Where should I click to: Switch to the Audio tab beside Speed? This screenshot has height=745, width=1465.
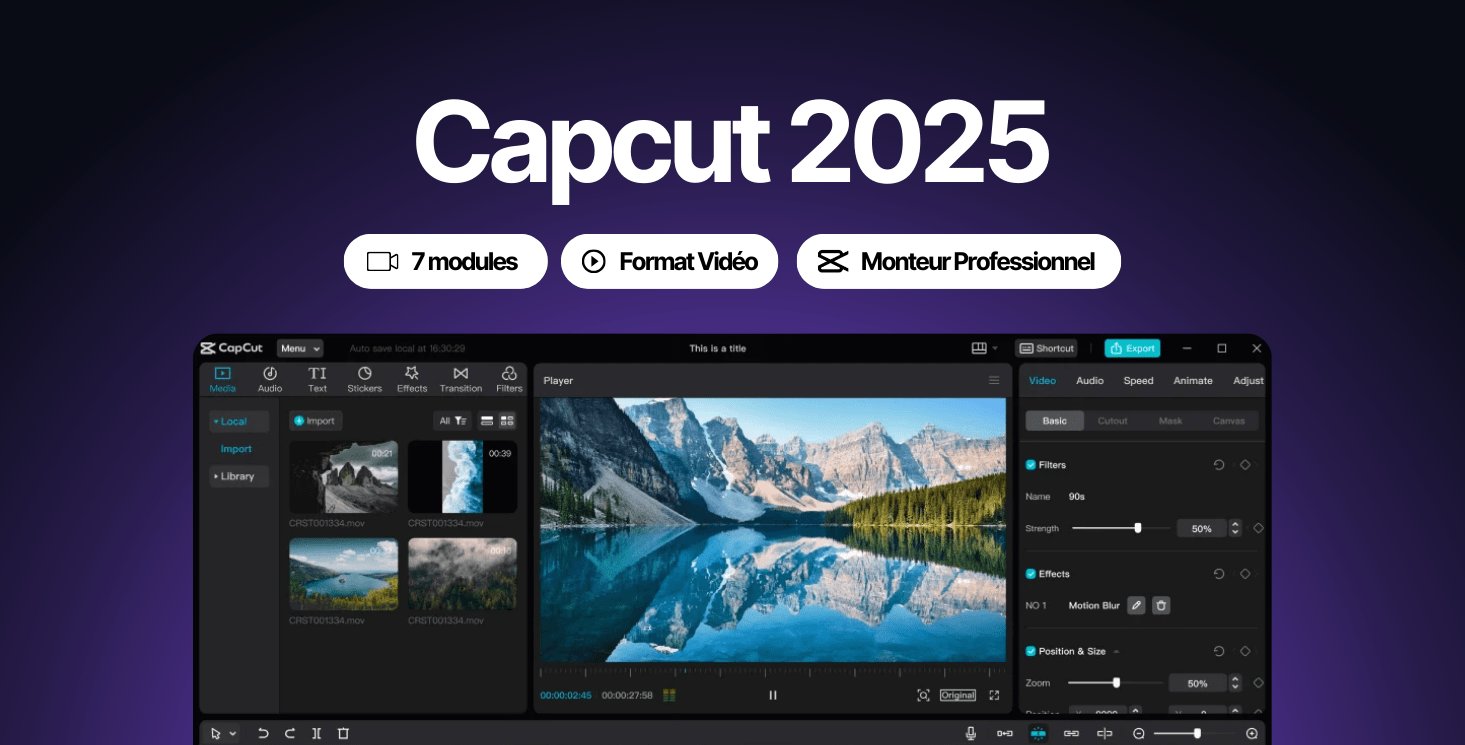point(1090,381)
